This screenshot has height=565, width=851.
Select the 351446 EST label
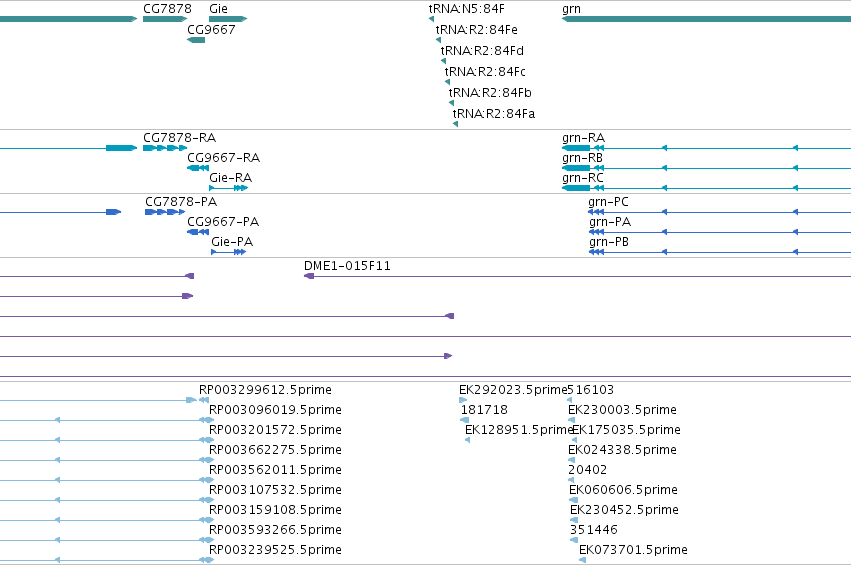click(594, 530)
